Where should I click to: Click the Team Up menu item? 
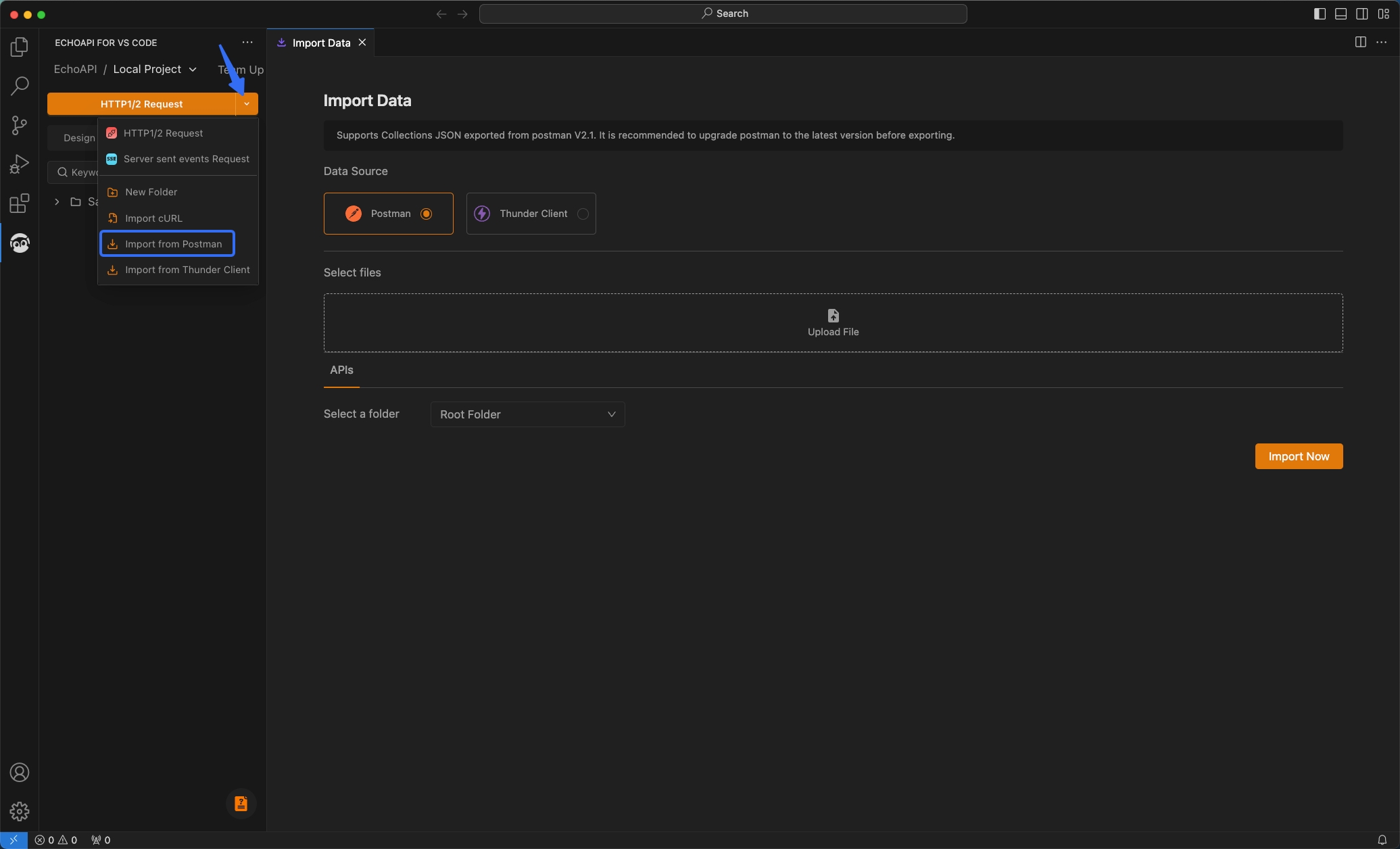point(240,69)
